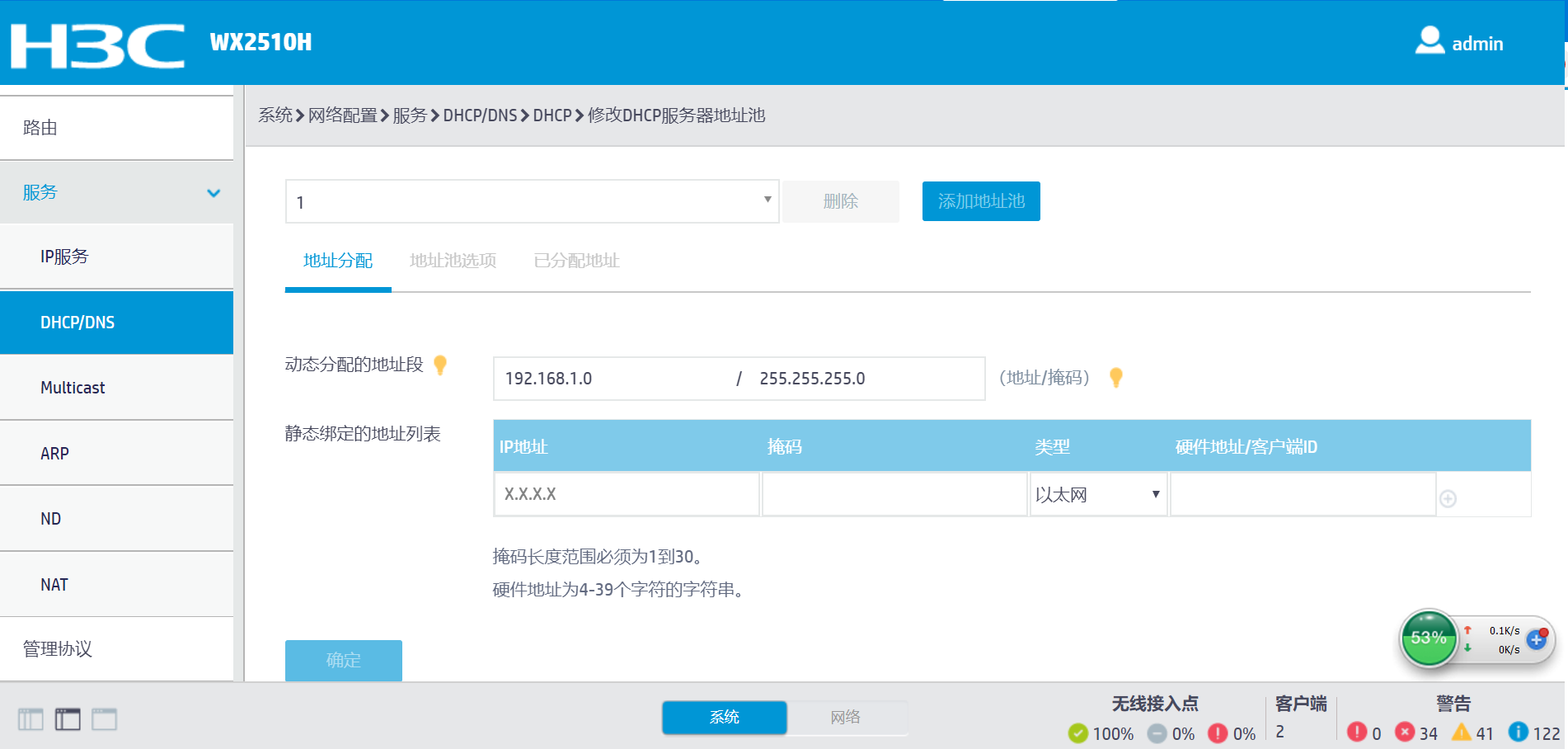Select the first layout icon in footer
Image resolution: width=1568 pixels, height=749 pixels.
click(x=31, y=719)
